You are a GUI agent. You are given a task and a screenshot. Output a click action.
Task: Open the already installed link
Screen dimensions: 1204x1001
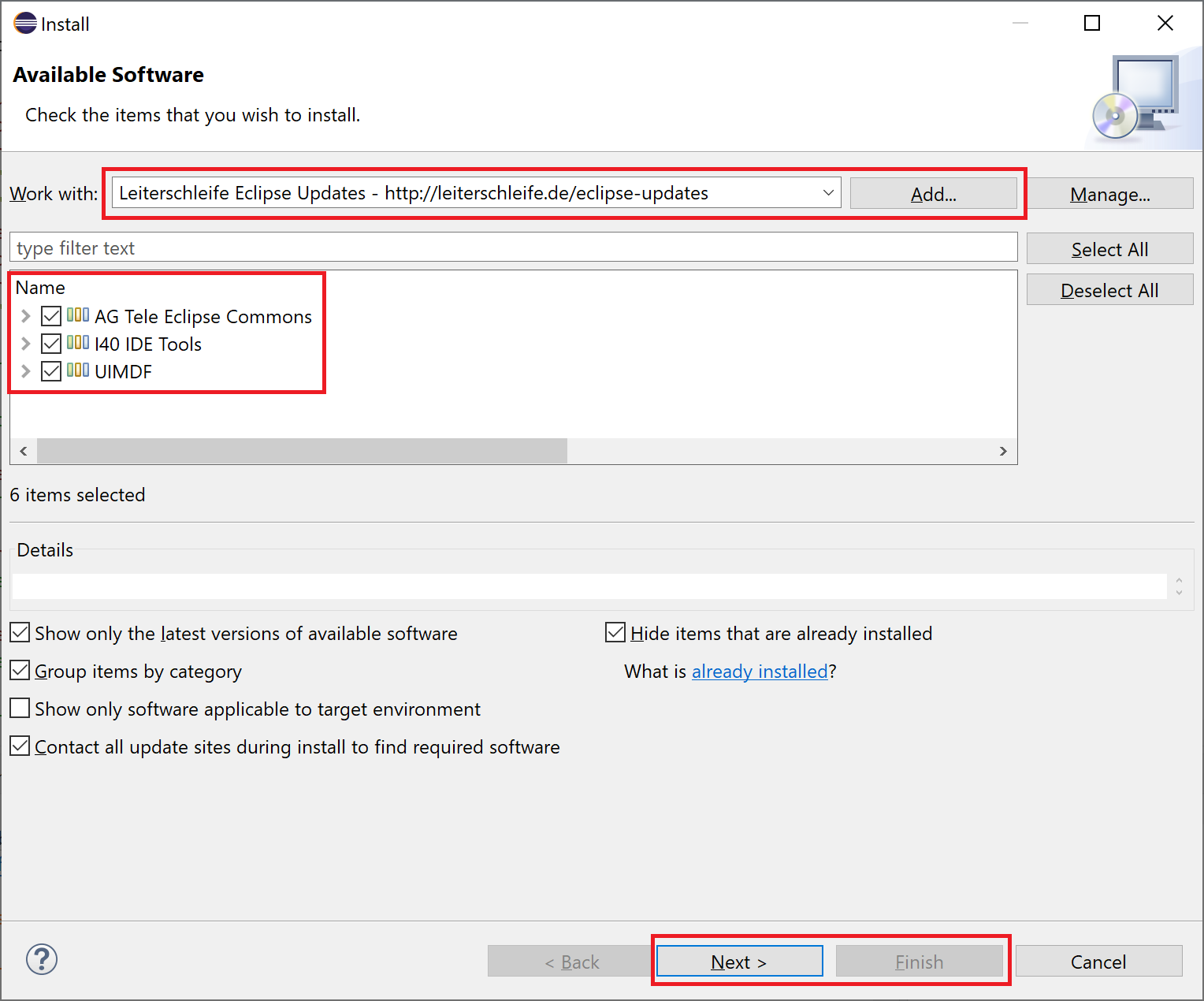pos(760,672)
